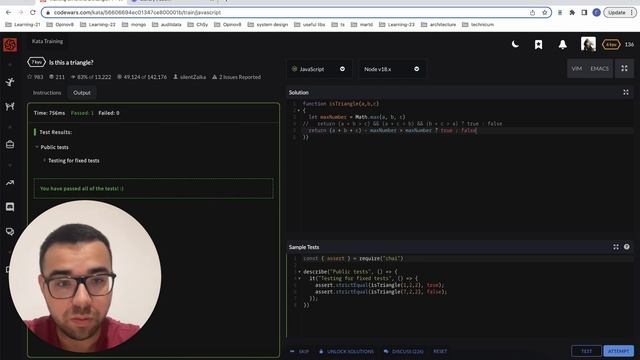Enable EMACS editor mode
Image resolution: width=640 pixels, height=360 pixels.
point(599,69)
